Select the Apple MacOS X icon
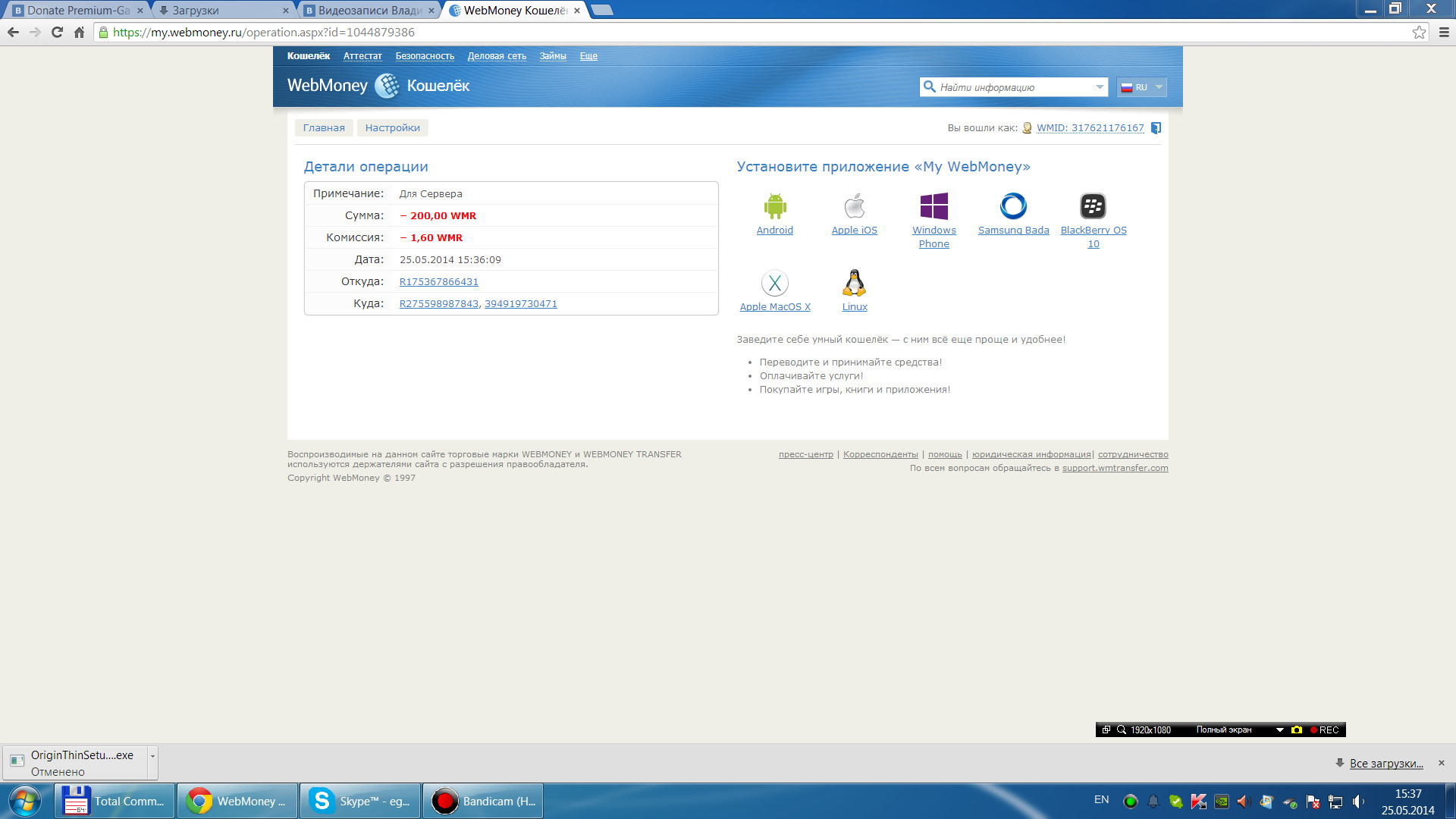This screenshot has height=819, width=1456. (774, 284)
